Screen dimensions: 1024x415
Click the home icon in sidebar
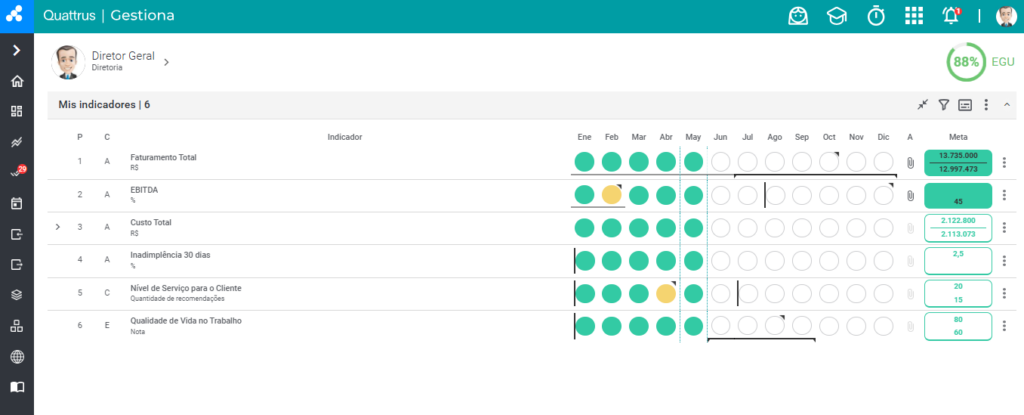coord(17,81)
